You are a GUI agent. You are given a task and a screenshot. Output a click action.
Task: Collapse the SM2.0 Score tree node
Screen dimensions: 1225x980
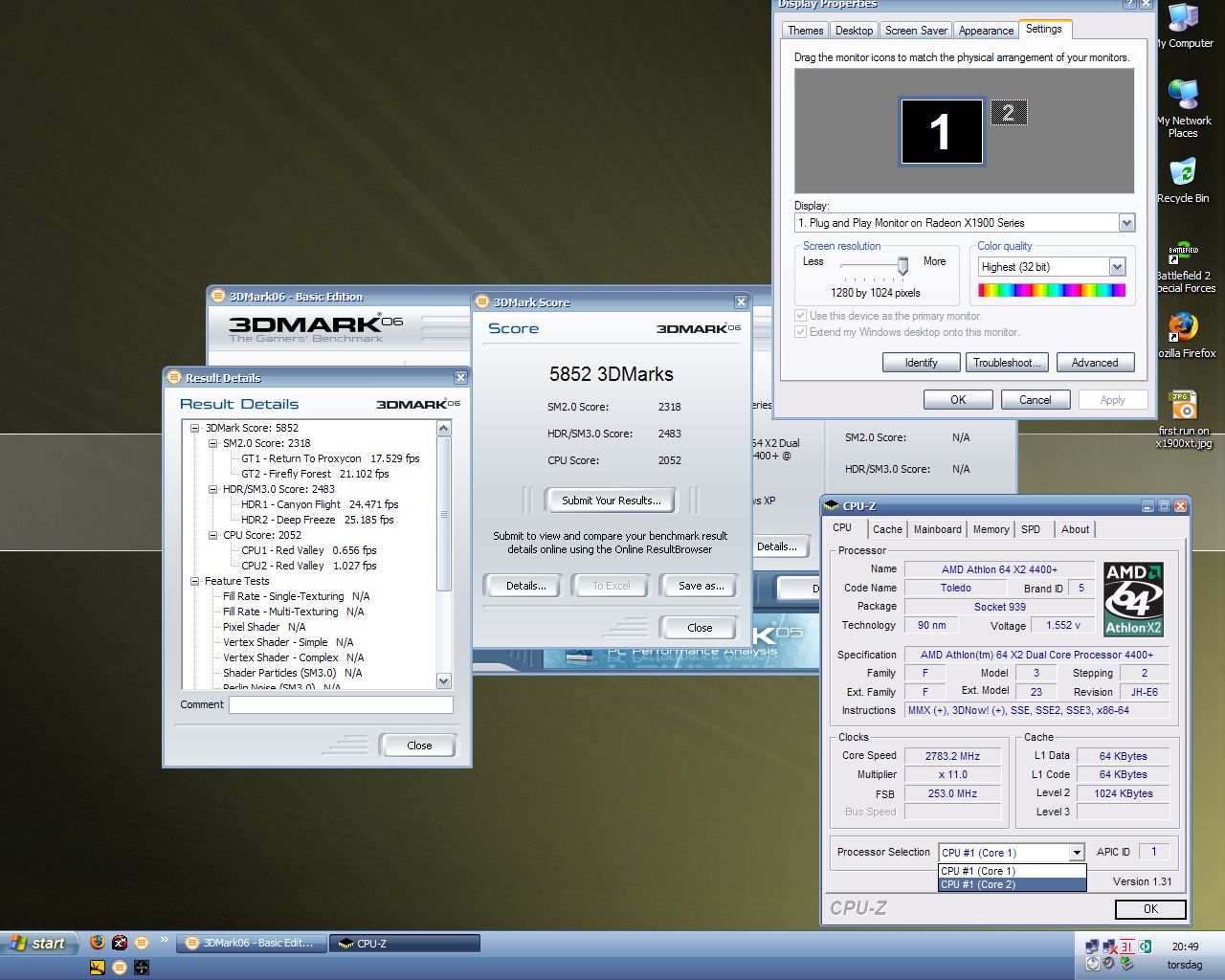(x=213, y=443)
